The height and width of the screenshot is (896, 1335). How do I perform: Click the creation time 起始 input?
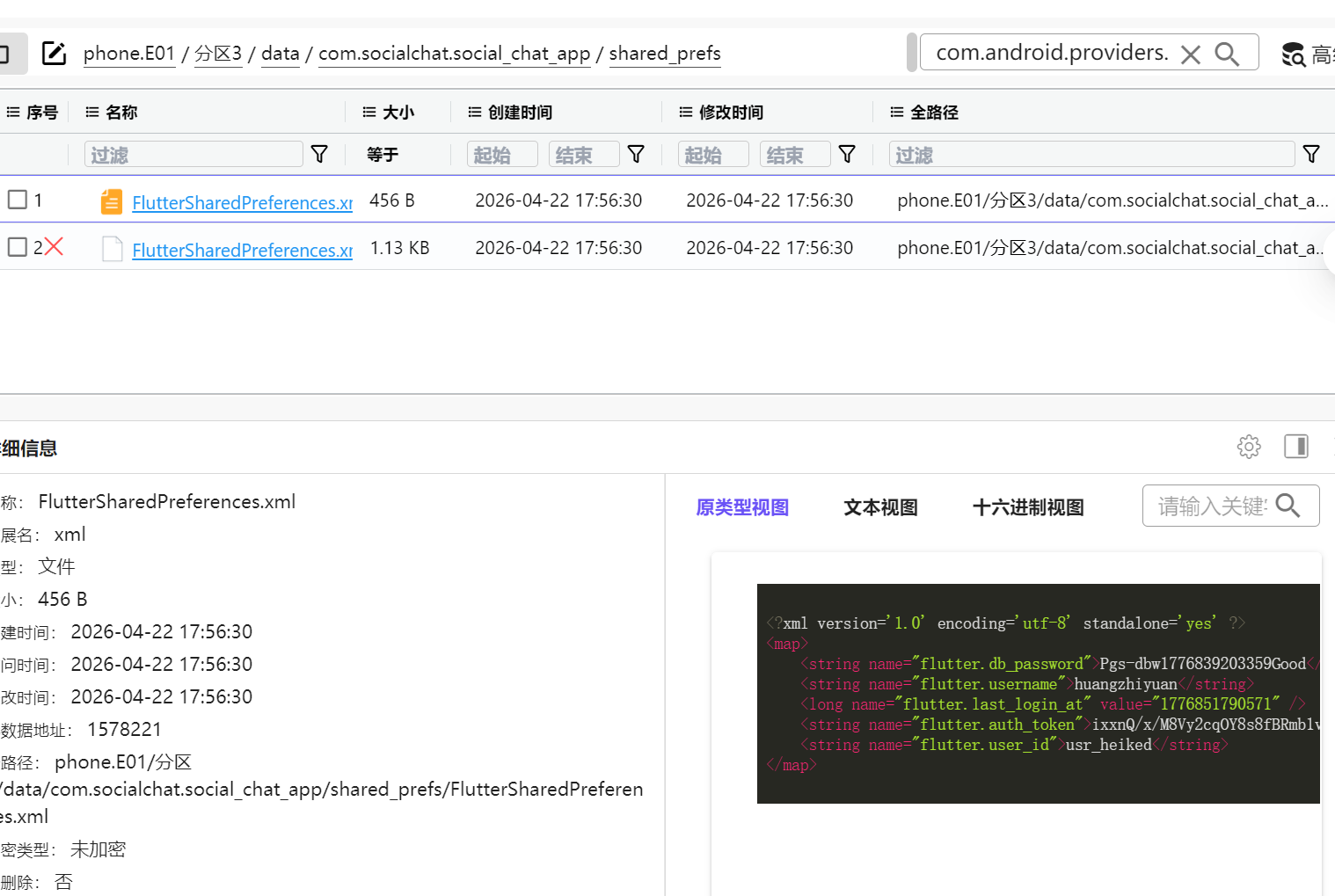tap(502, 155)
